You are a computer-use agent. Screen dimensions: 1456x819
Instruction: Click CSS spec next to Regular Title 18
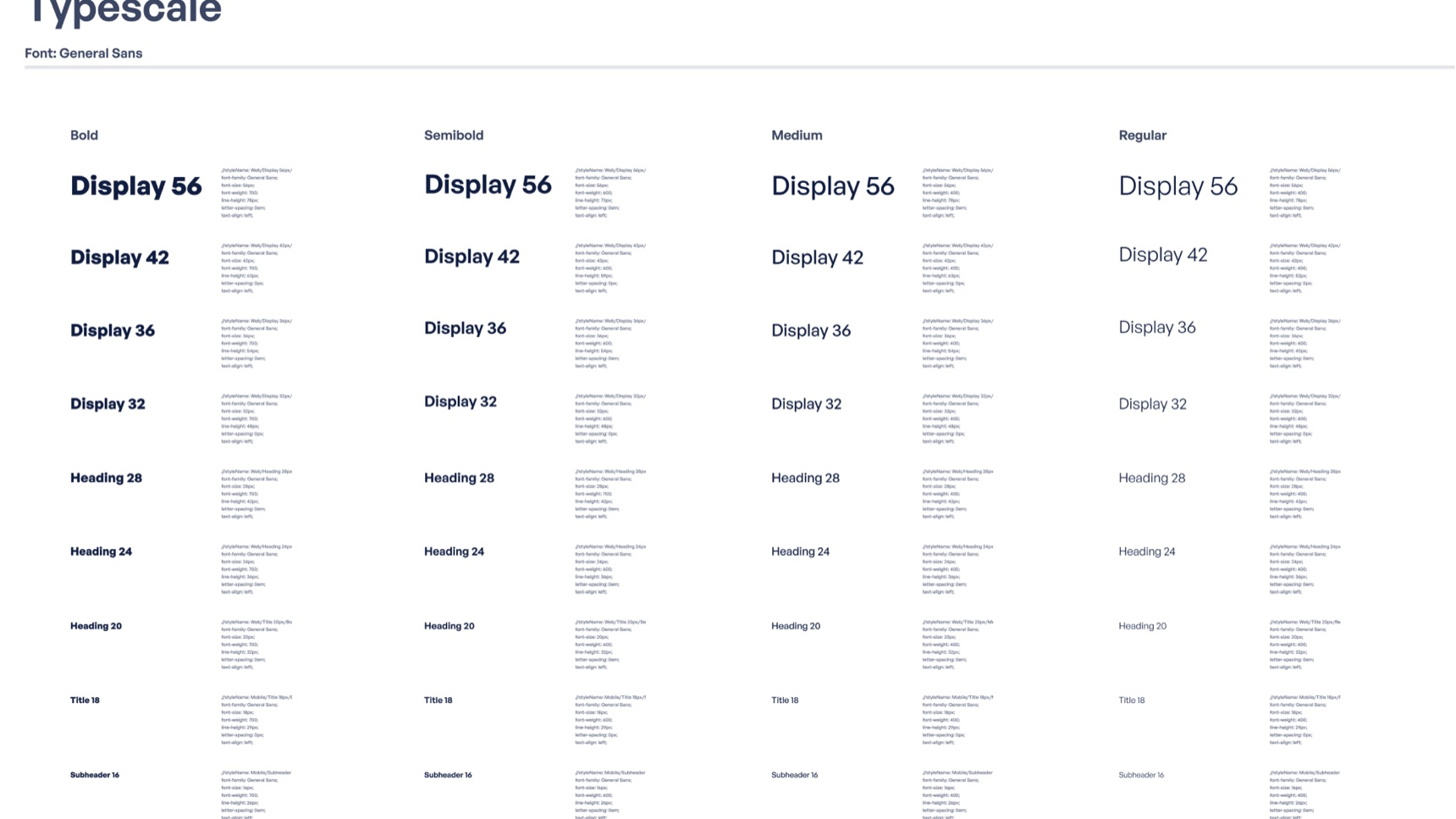pyautogui.click(x=1304, y=720)
